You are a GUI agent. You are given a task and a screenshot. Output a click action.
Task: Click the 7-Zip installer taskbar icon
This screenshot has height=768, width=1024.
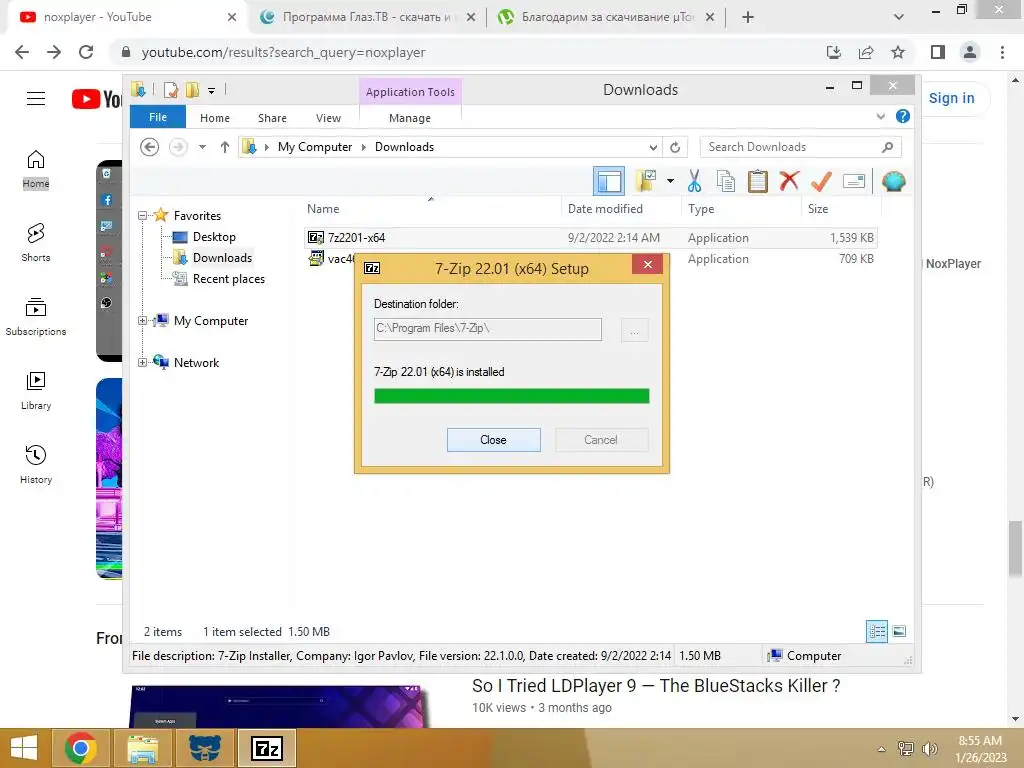[267, 748]
